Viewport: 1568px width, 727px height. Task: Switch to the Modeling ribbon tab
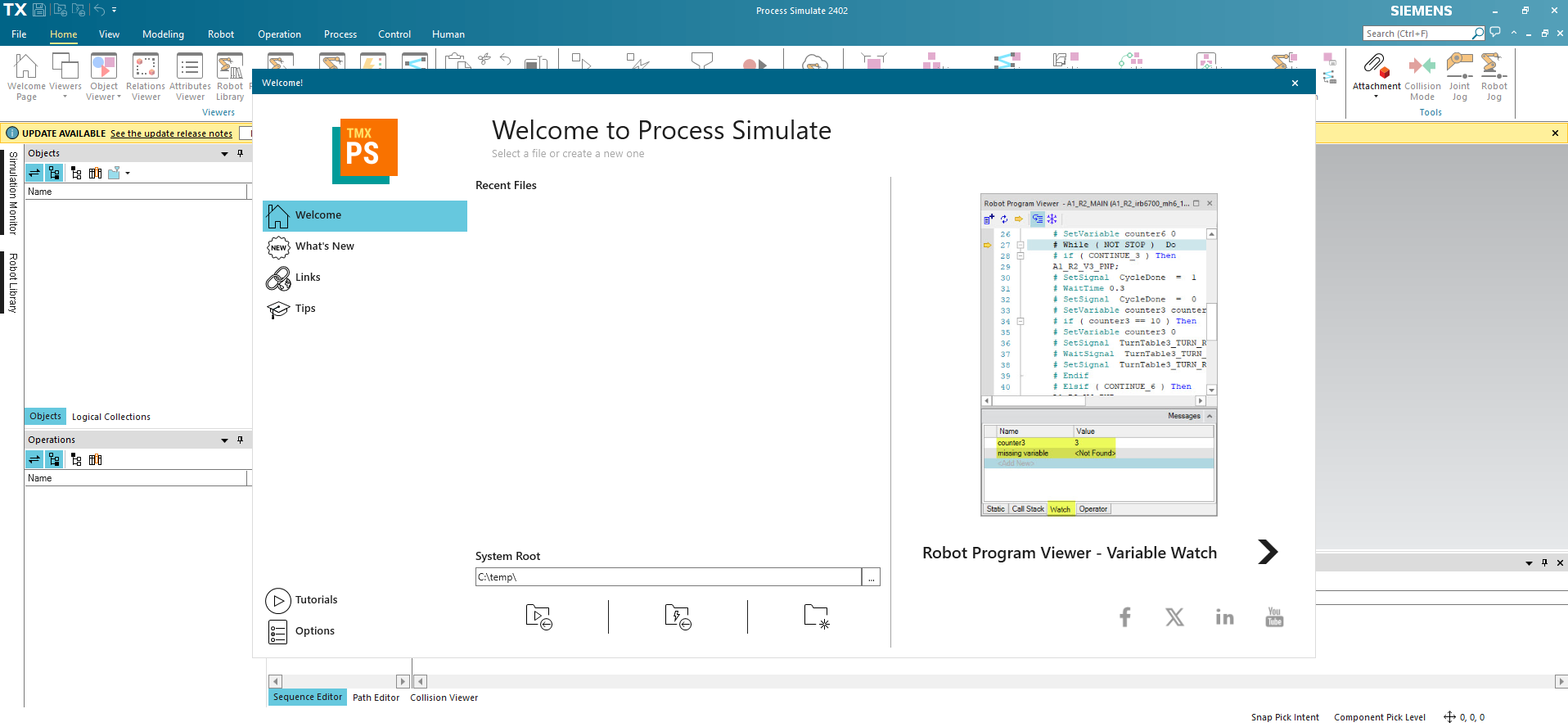click(163, 34)
